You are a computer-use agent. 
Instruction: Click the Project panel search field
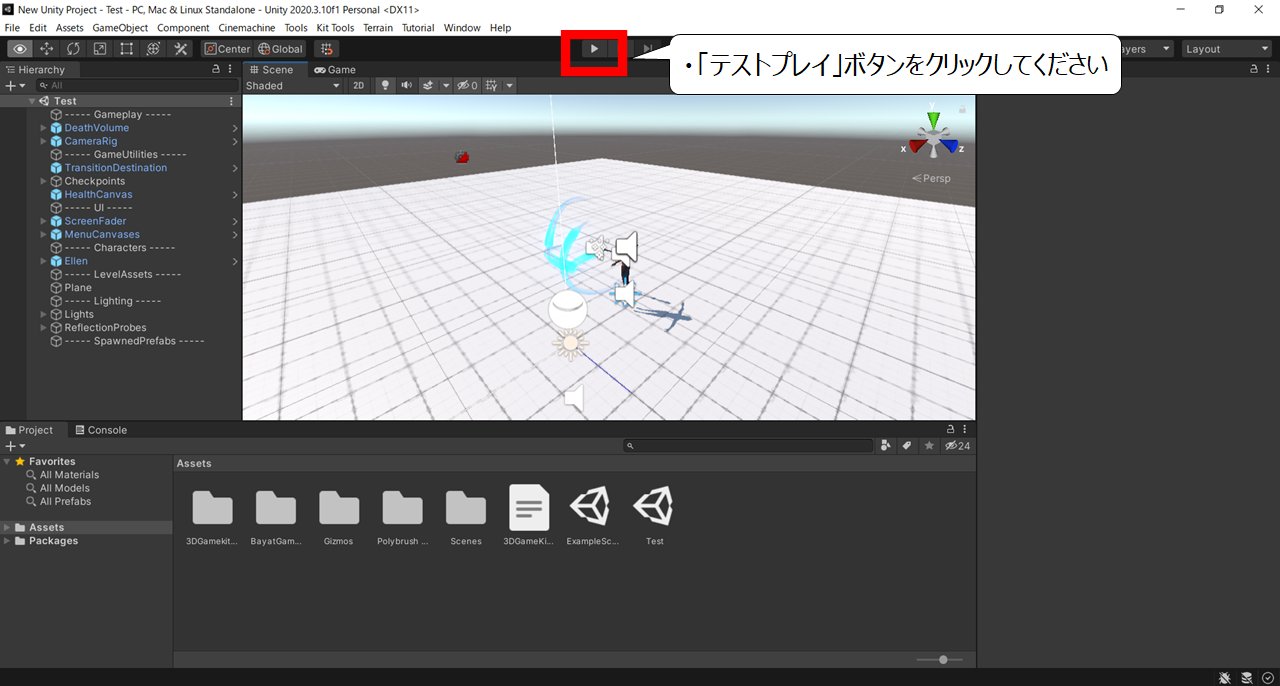point(748,446)
